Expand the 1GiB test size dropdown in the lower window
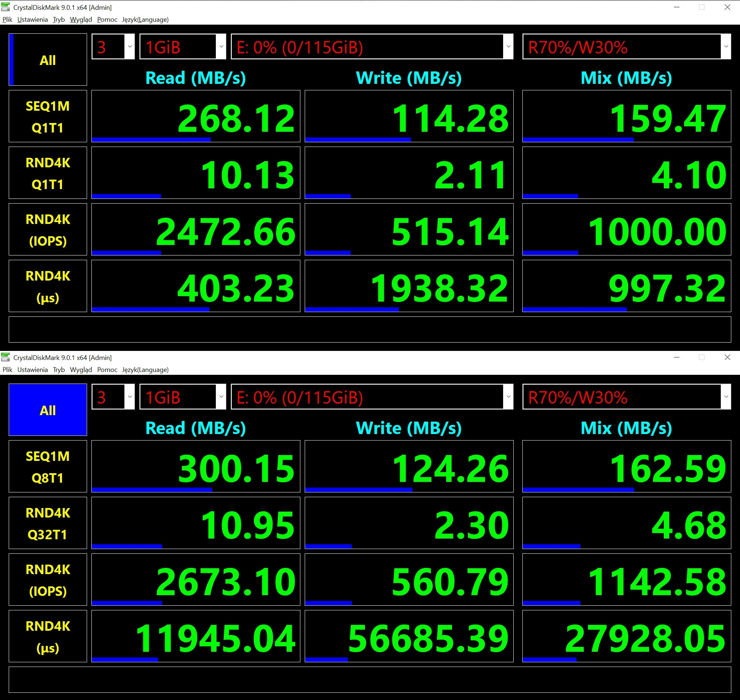 tap(183, 397)
